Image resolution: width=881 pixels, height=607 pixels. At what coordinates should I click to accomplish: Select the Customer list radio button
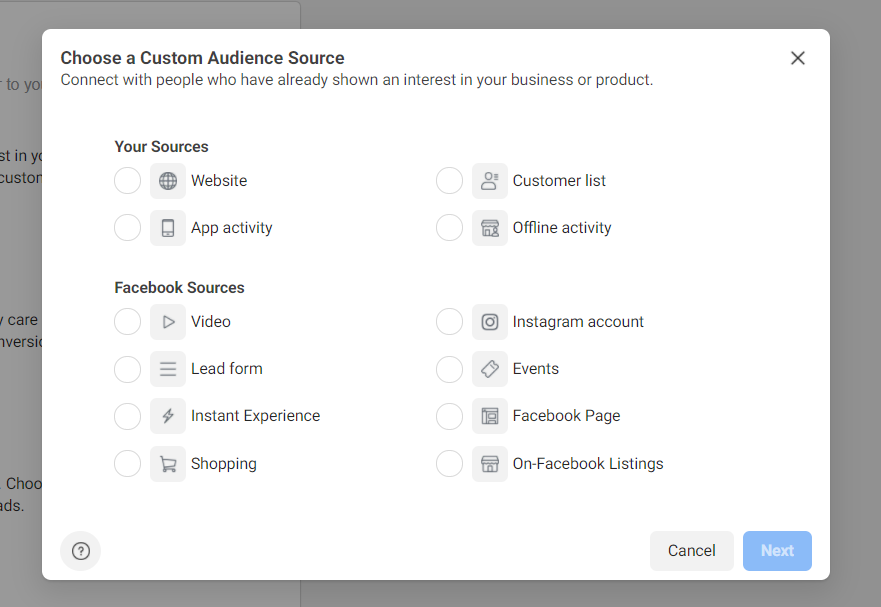[x=449, y=180]
